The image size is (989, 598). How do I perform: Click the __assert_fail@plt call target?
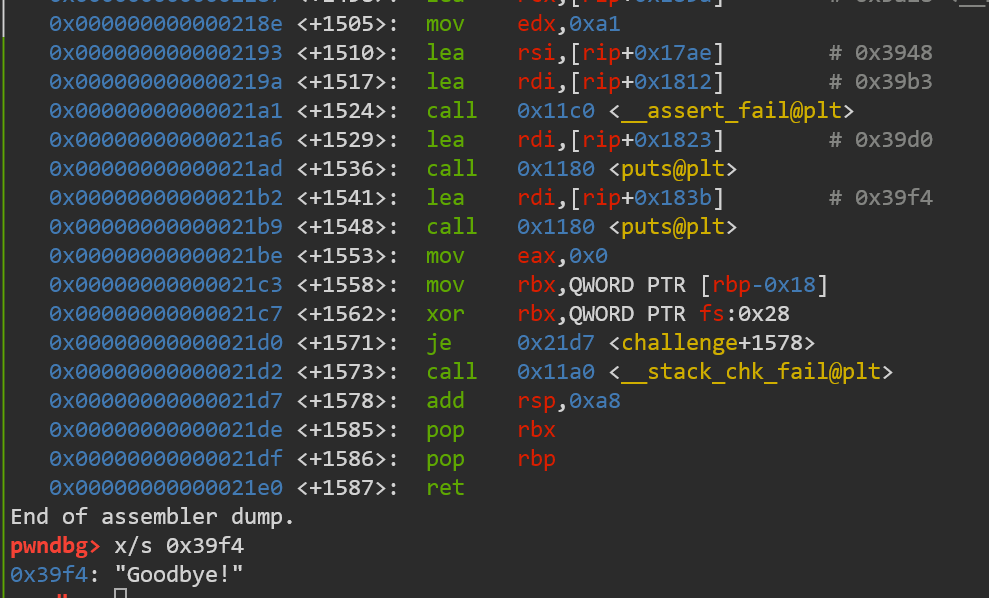click(732, 110)
